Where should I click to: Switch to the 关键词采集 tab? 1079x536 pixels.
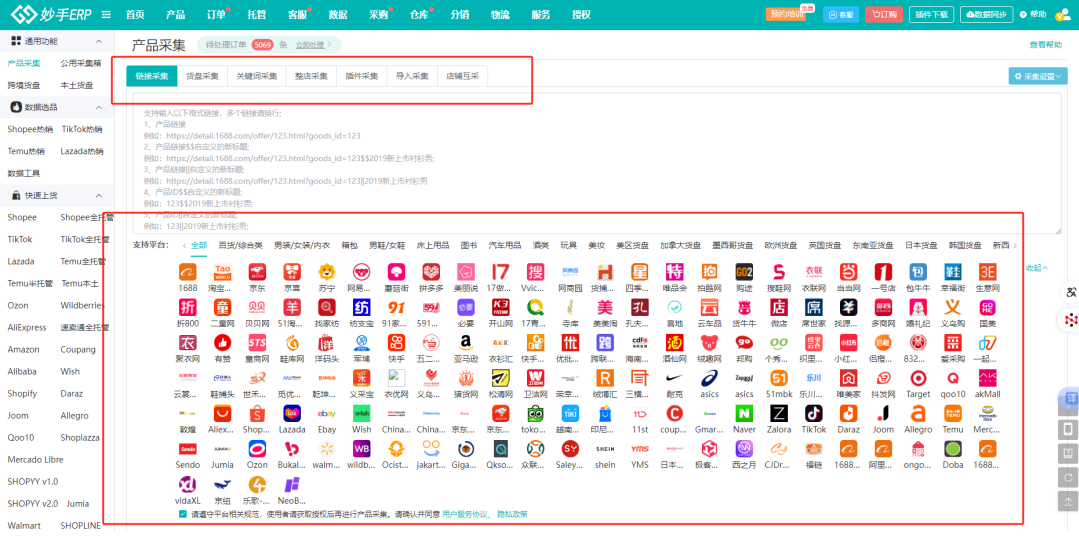coord(257,76)
